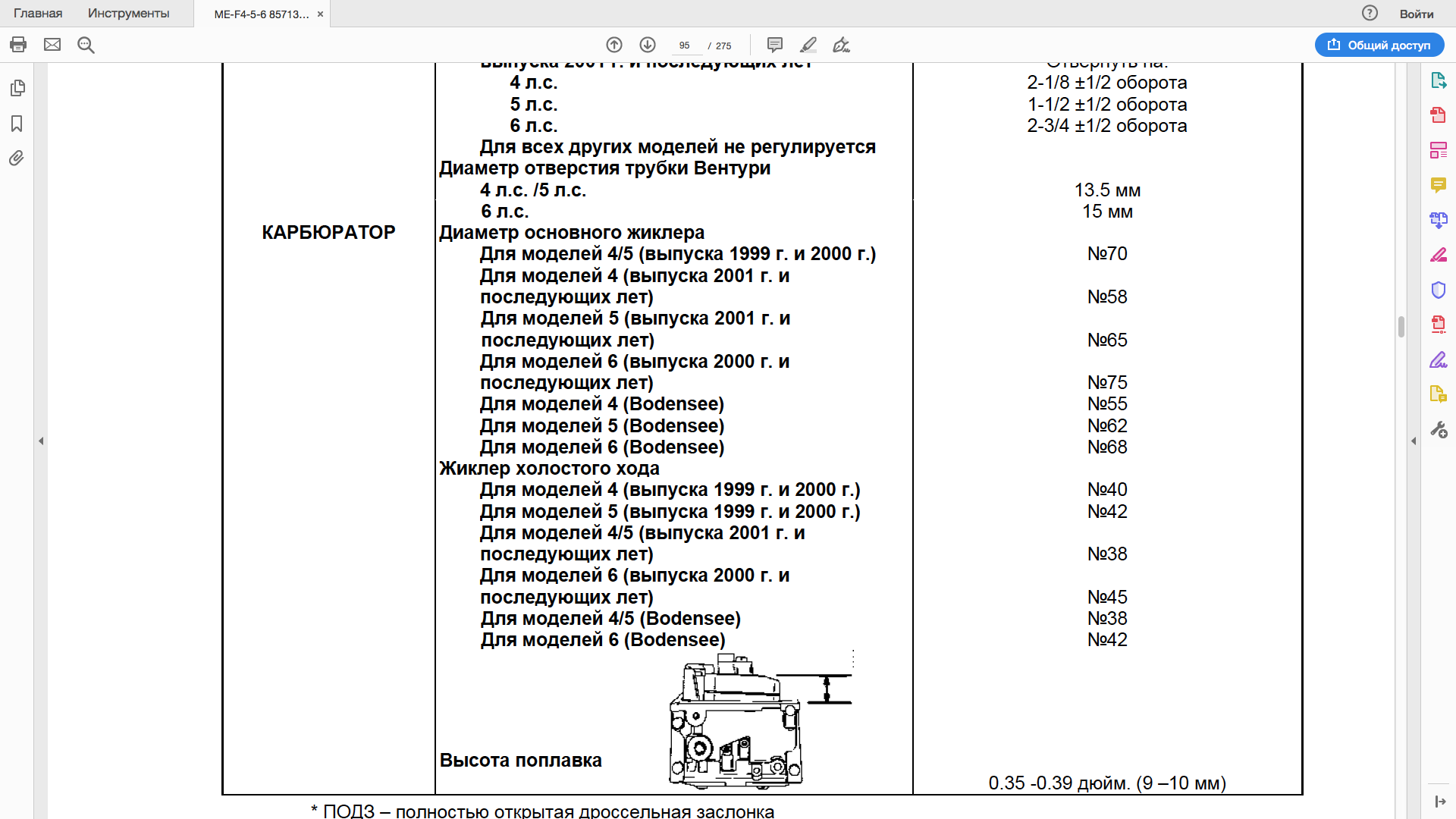This screenshot has height=819, width=1456.
Task: Click the Общий доступ share button
Action: pos(1379,45)
